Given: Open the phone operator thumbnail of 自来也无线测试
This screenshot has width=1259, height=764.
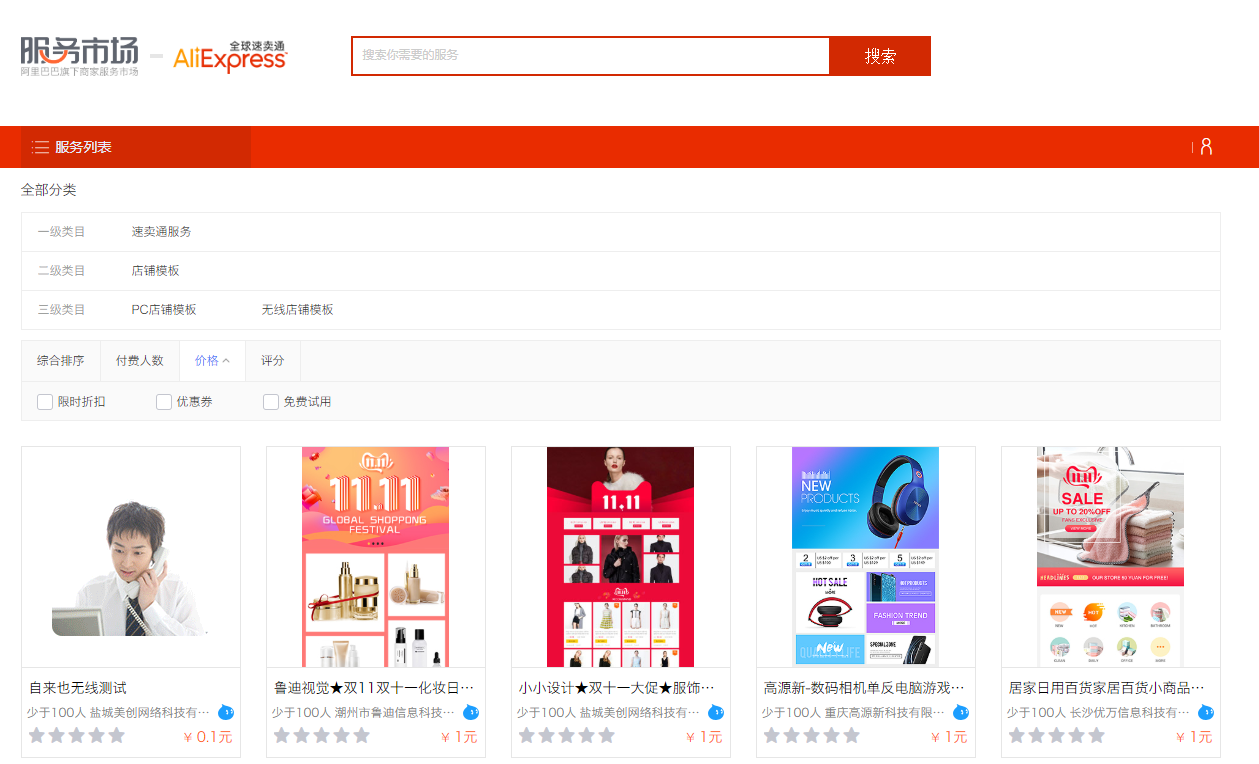Looking at the screenshot, I should 131,557.
